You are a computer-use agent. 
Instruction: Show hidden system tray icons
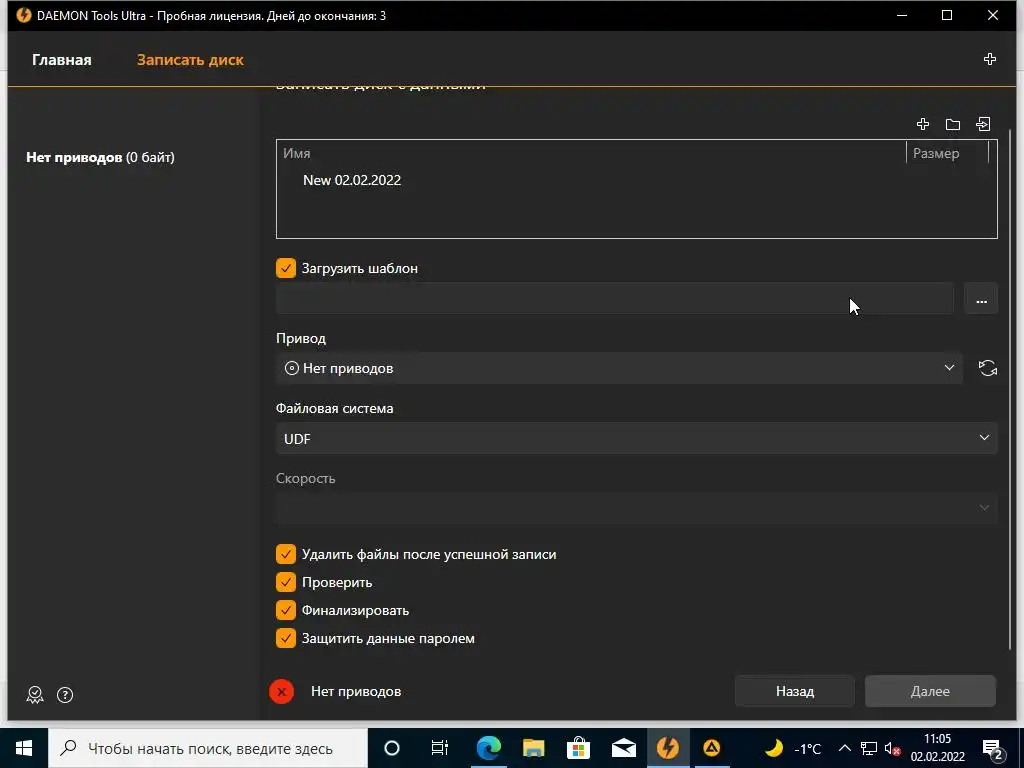coord(844,748)
